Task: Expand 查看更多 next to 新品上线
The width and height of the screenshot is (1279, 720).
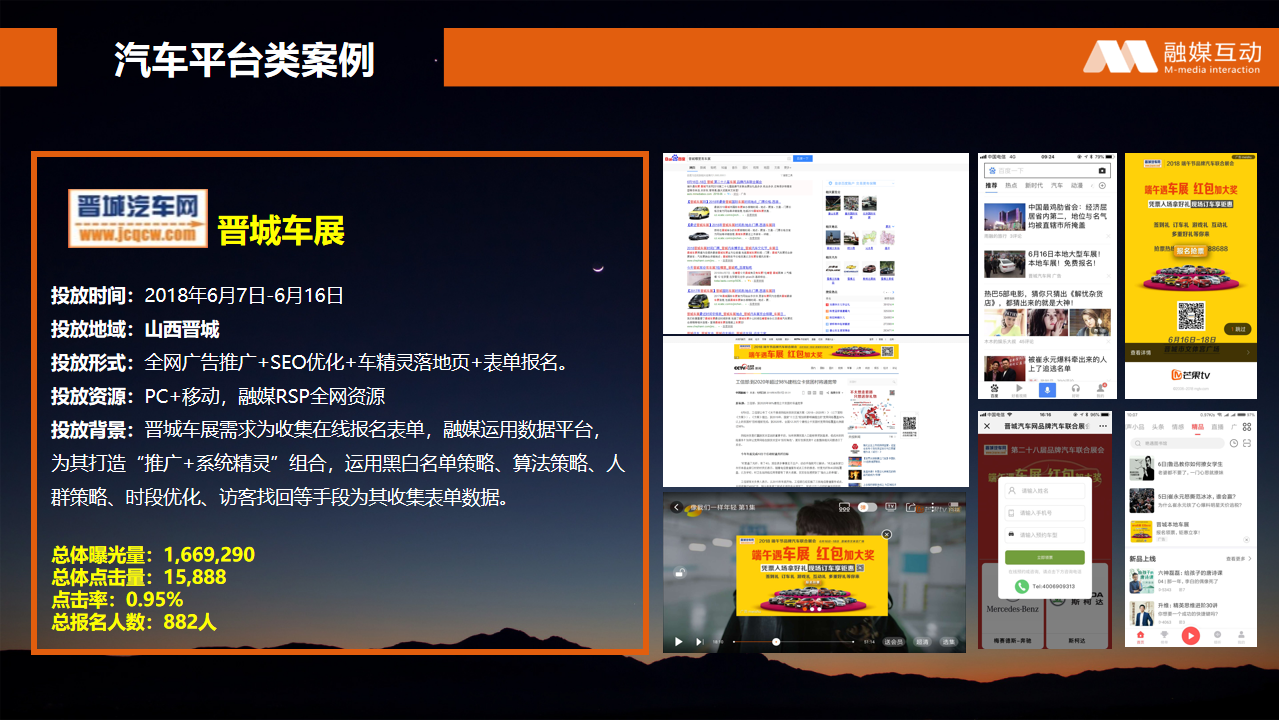Action: (x=1238, y=558)
